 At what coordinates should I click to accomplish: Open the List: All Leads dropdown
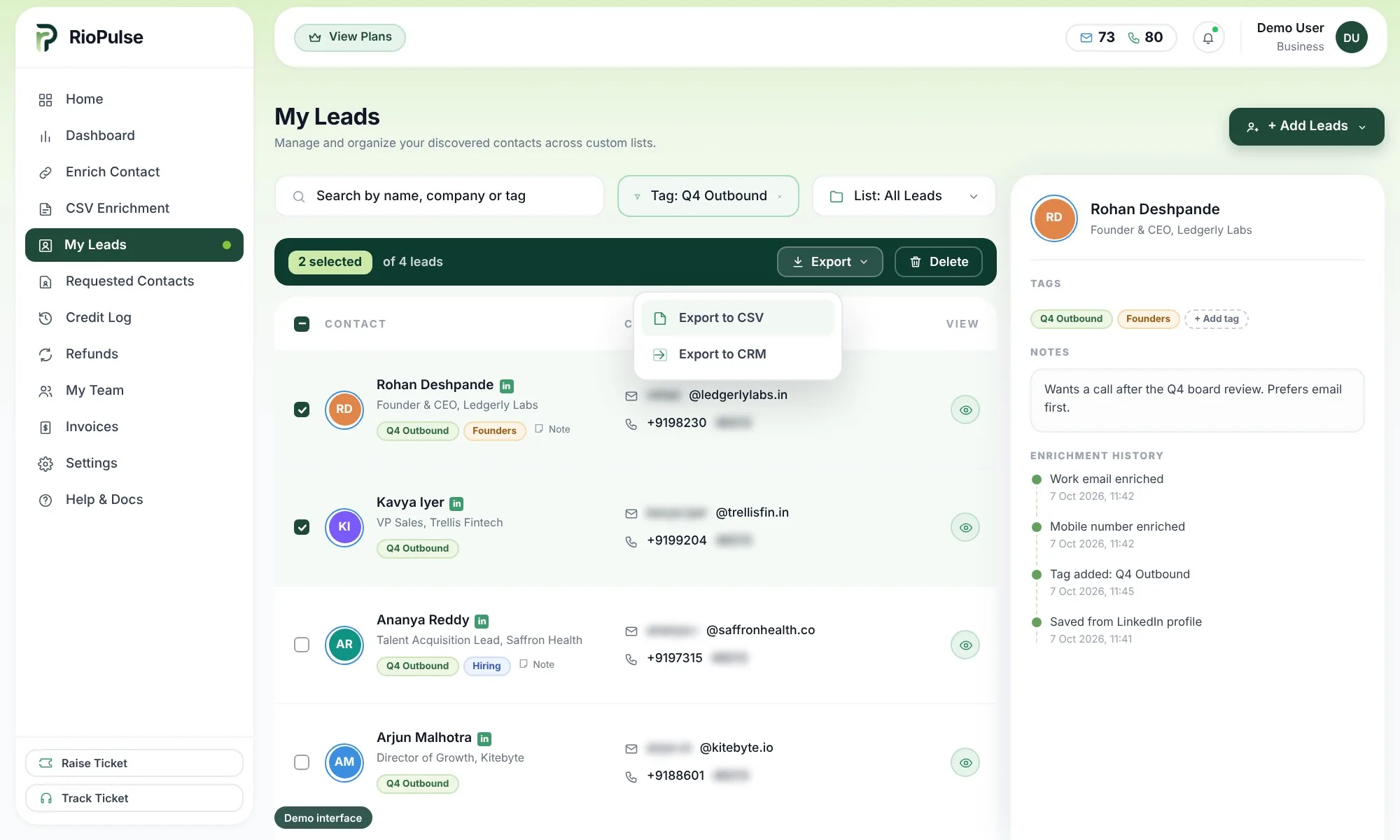click(904, 197)
